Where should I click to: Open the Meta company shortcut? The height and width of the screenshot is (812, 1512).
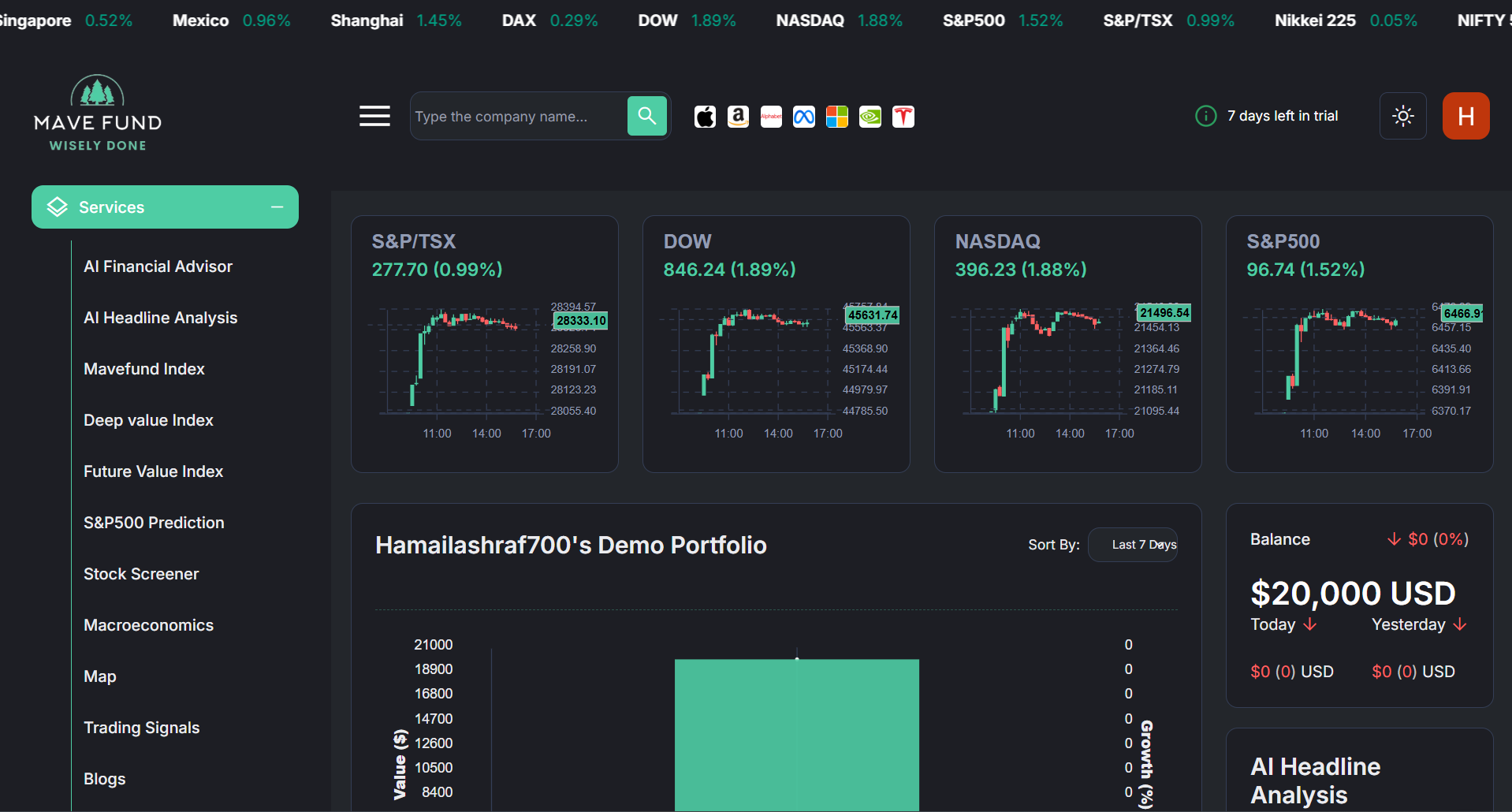[x=803, y=116]
